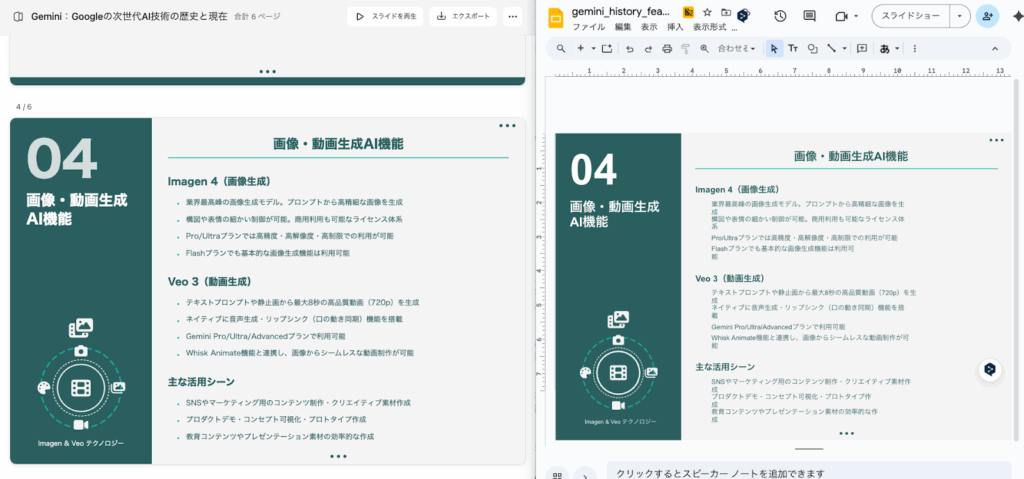Image resolution: width=1024 pixels, height=479 pixels.
Task: Click the undo arrow
Action: [x=629, y=48]
